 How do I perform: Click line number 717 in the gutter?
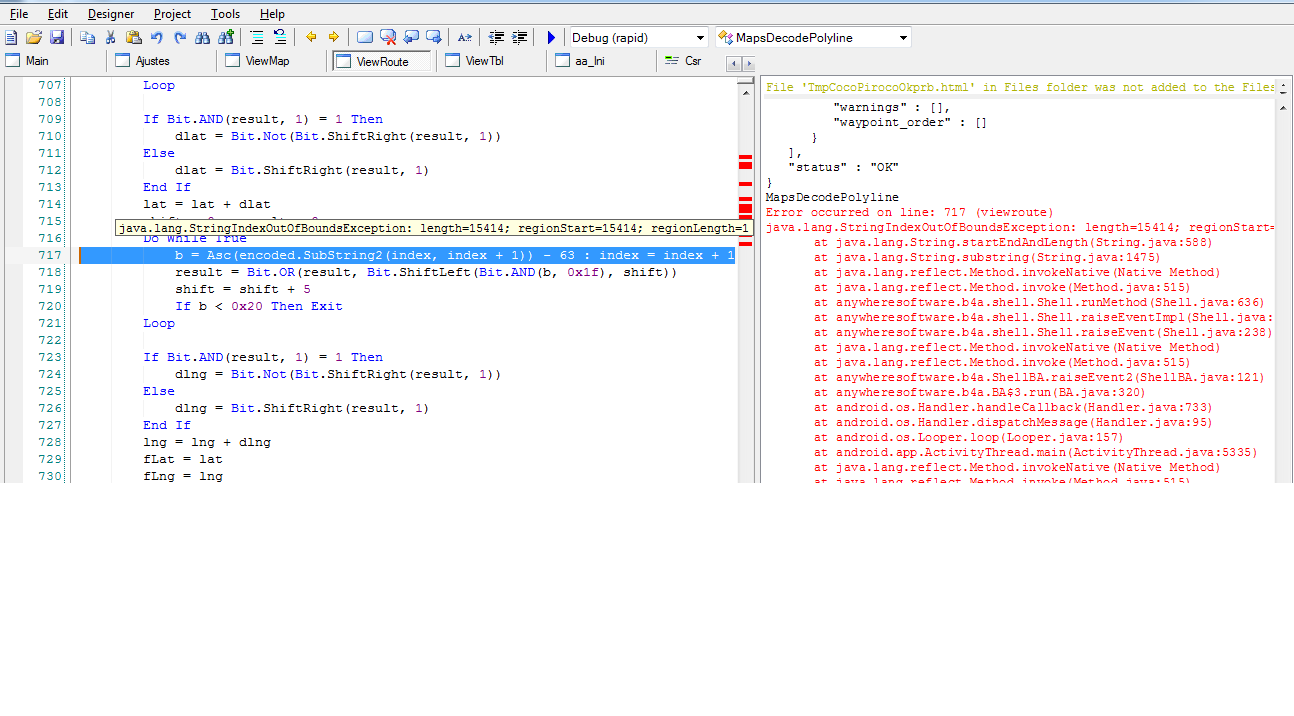pyautogui.click(x=50, y=255)
